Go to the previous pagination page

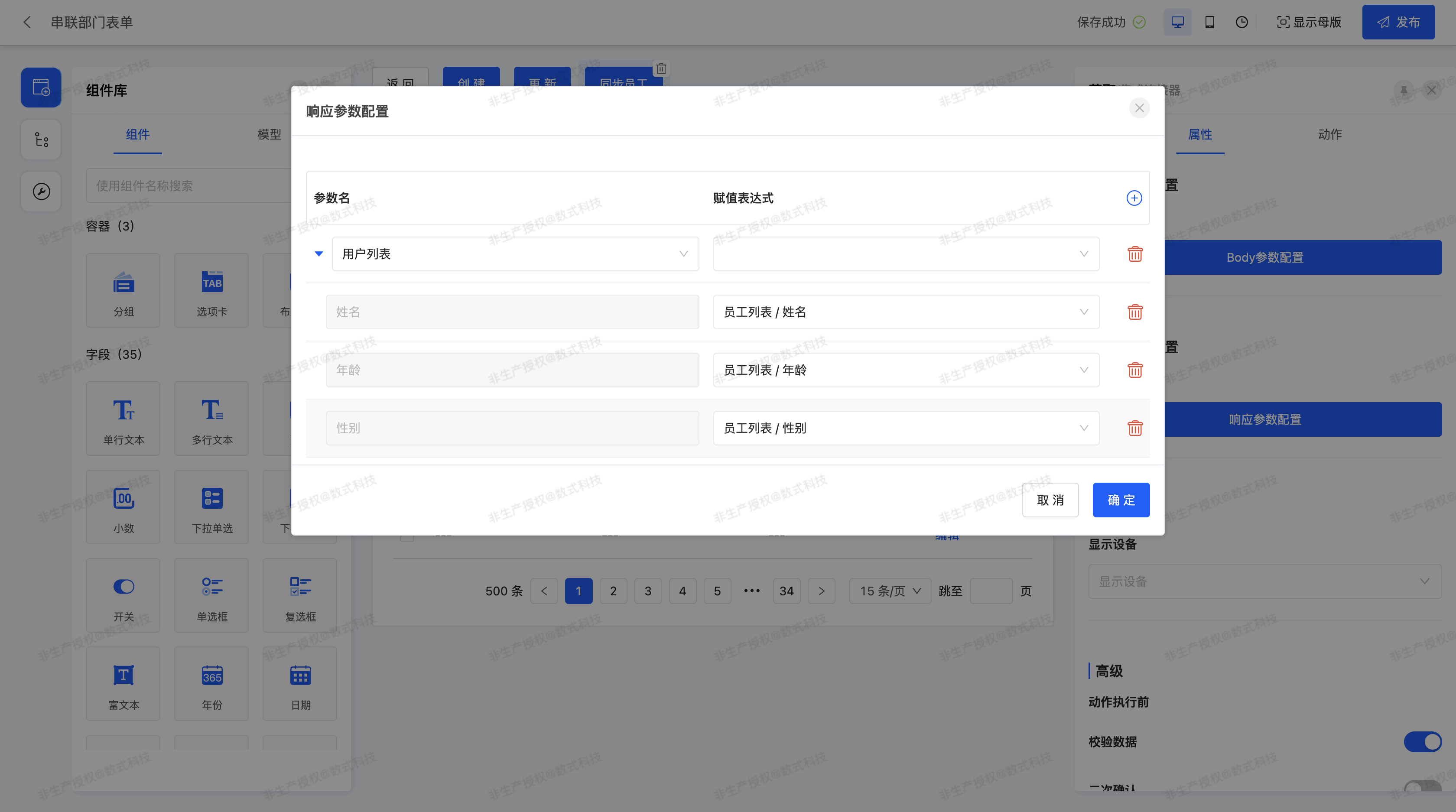544,591
